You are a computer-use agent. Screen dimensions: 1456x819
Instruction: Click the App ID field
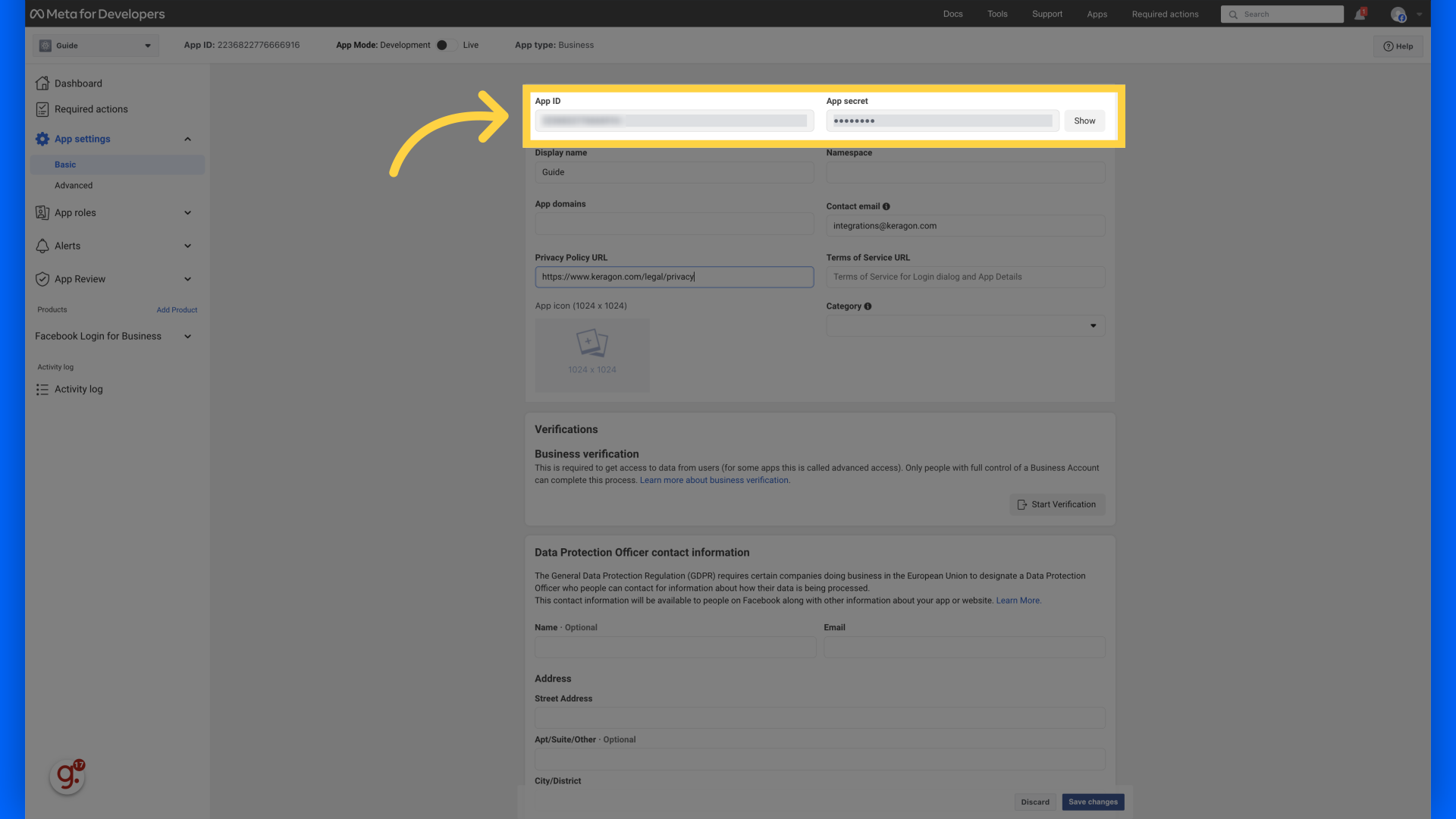click(674, 121)
